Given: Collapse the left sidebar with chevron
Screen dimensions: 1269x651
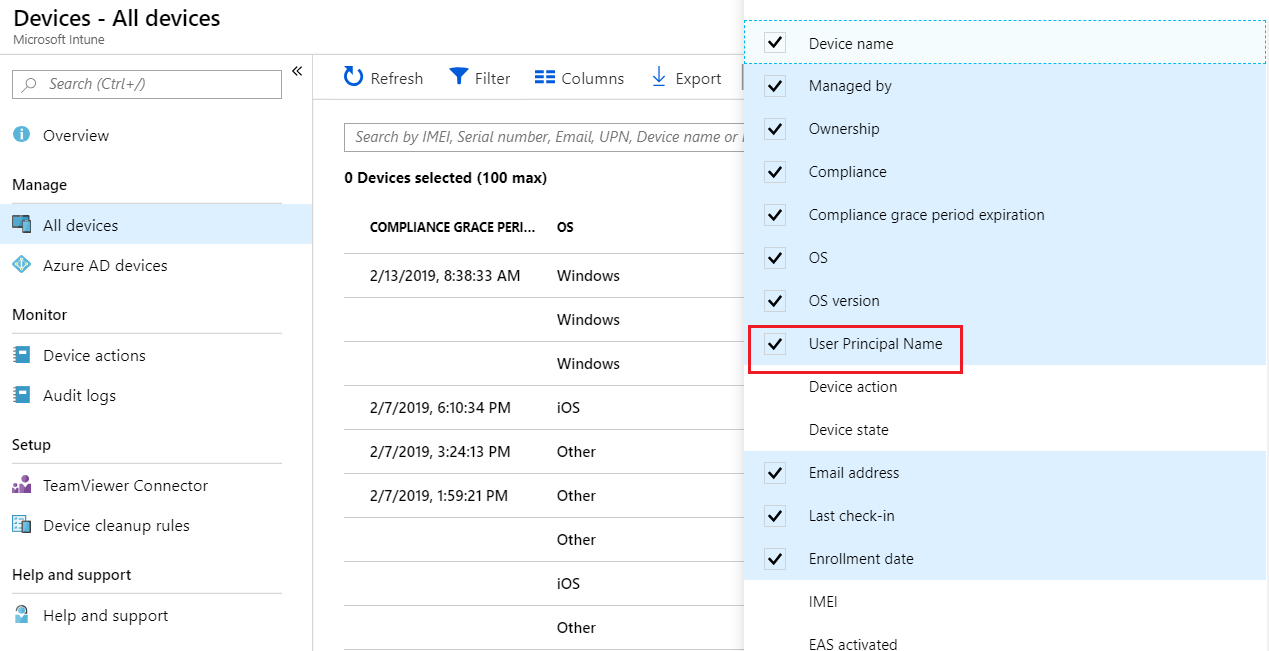Looking at the screenshot, I should (x=297, y=71).
